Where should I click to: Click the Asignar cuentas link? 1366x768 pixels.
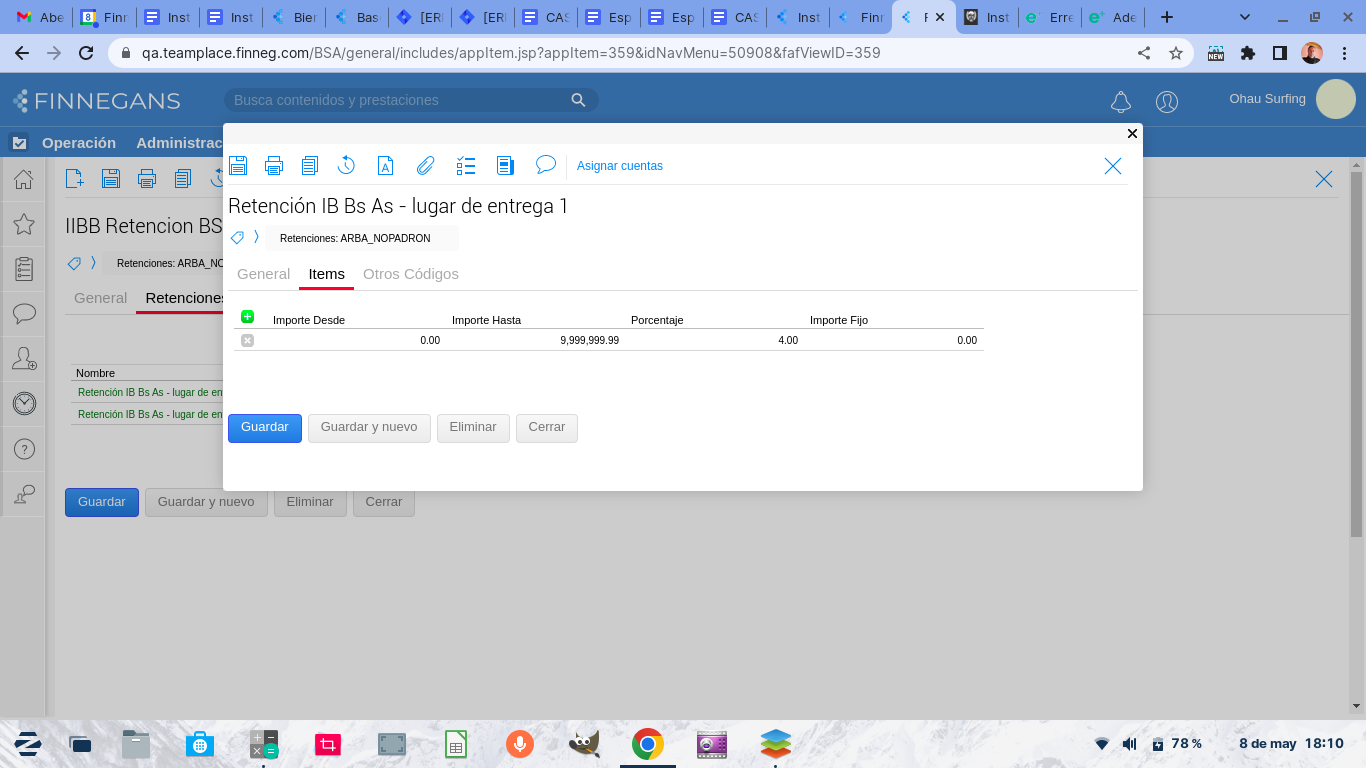point(620,166)
